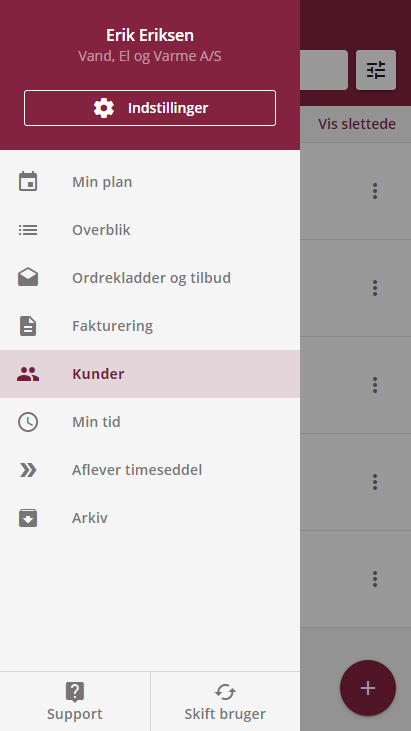Screen dimensions: 411x731
Task: Open the Min tid clock icon
Action: tap(28, 422)
